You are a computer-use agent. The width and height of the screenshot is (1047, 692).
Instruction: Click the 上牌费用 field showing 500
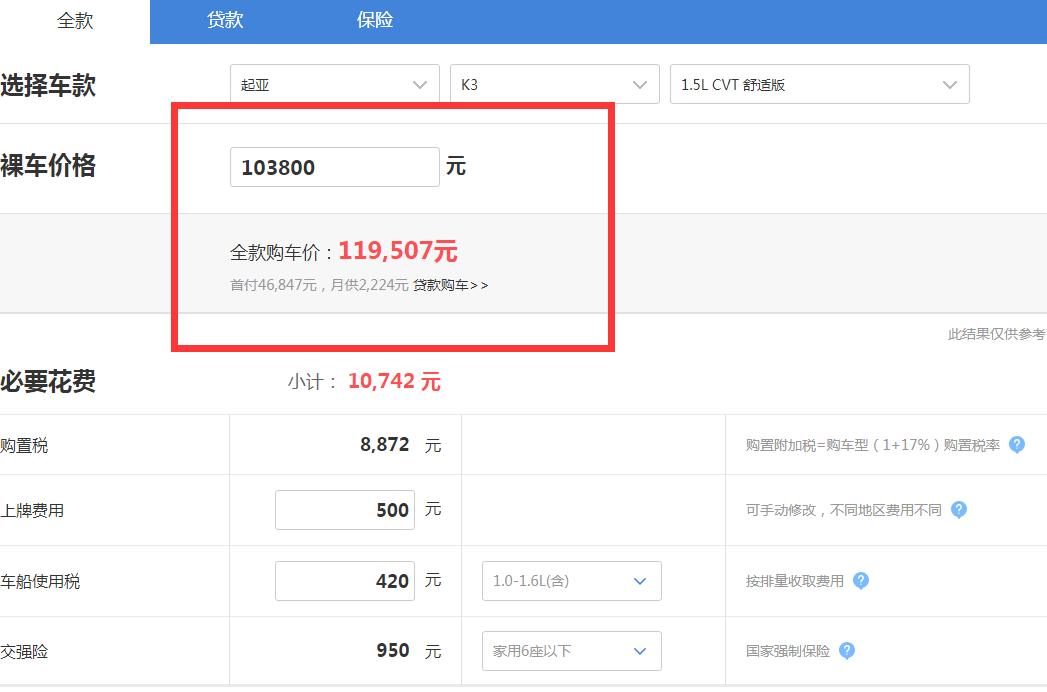345,510
